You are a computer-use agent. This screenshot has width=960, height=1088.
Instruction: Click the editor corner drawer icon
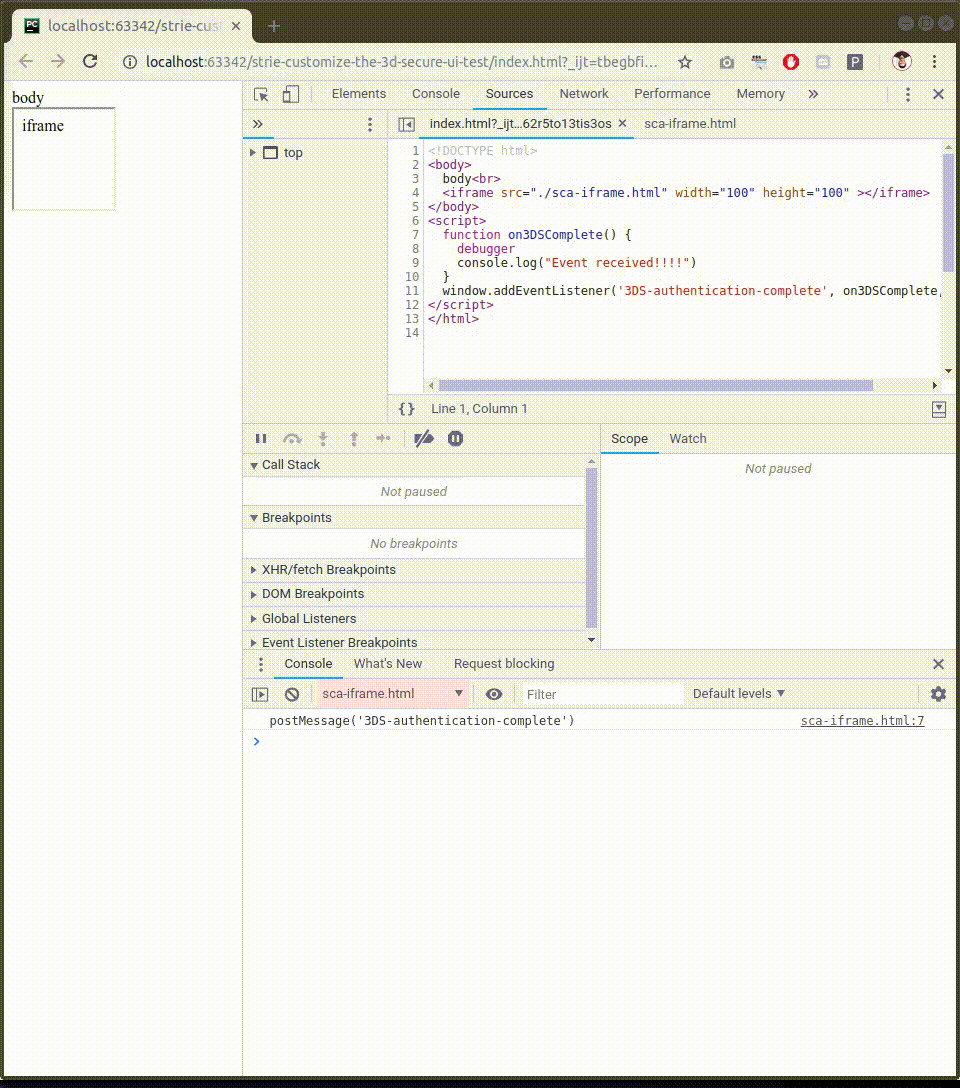(938, 409)
